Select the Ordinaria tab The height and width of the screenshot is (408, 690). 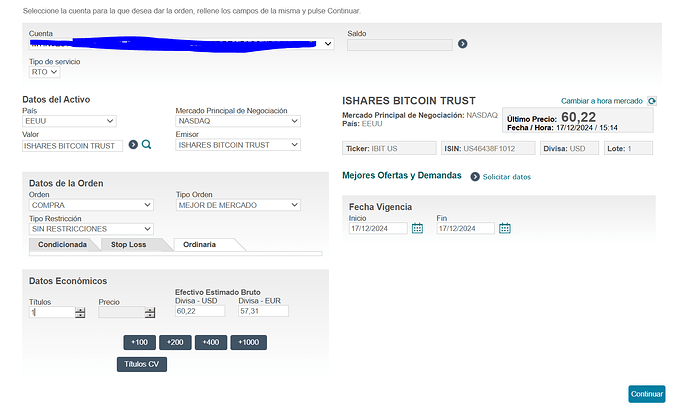click(199, 244)
